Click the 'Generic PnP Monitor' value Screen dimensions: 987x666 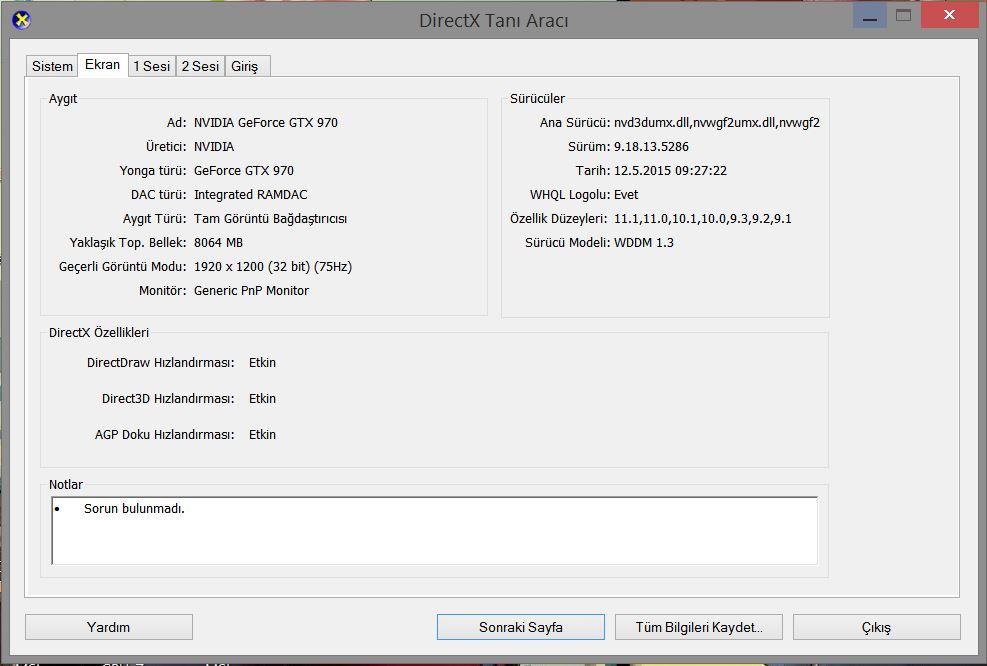pos(251,290)
